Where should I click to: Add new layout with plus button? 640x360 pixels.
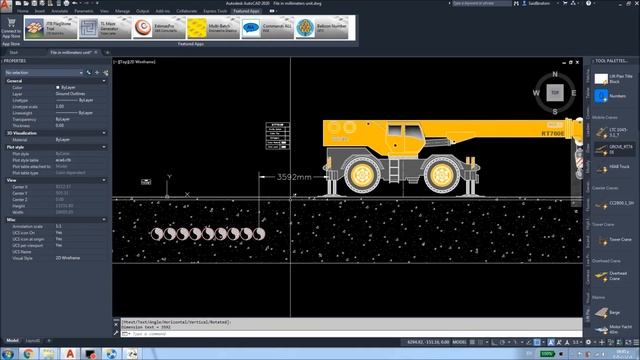coord(49,340)
